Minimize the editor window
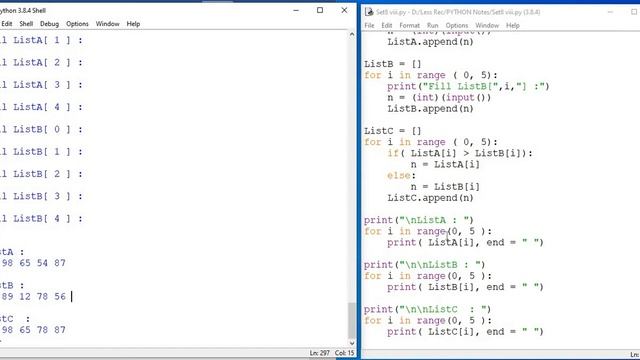Image resolution: width=640 pixels, height=360 pixels. click(x=610, y=12)
